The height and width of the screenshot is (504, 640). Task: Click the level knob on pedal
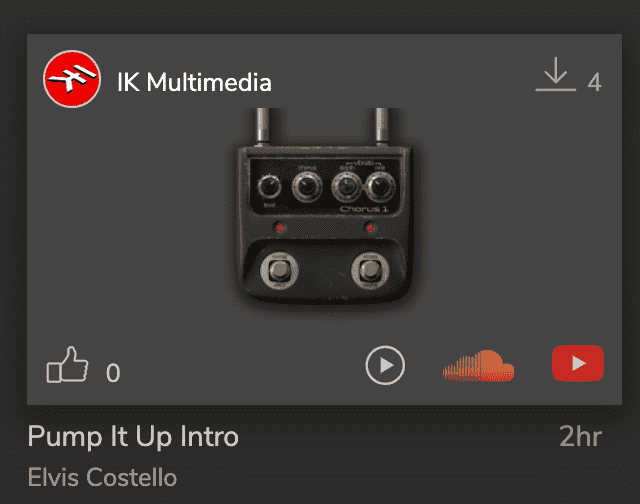tap(268, 186)
